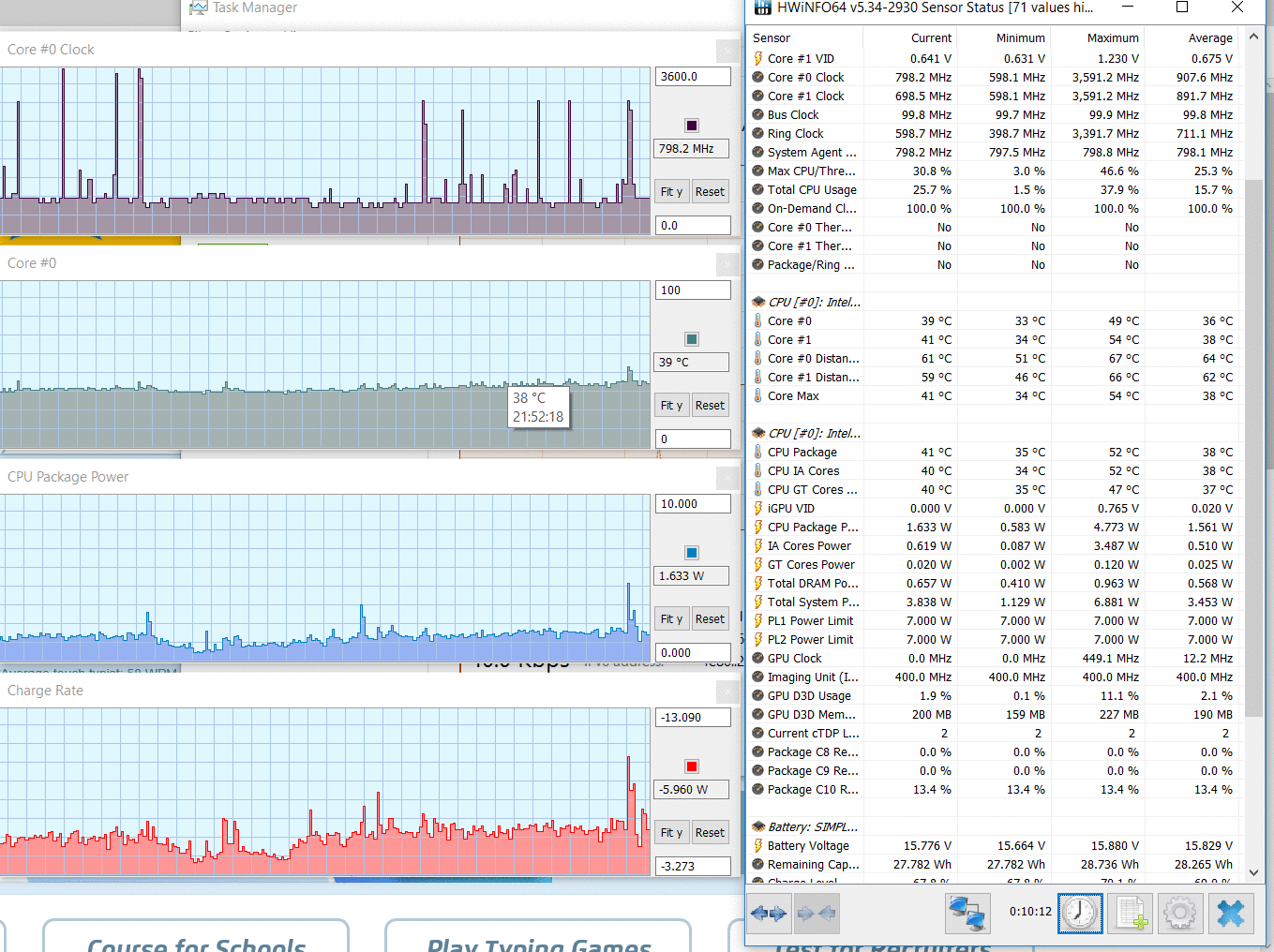Select the CPU [#0]: Intel temperature group header

coord(813,302)
